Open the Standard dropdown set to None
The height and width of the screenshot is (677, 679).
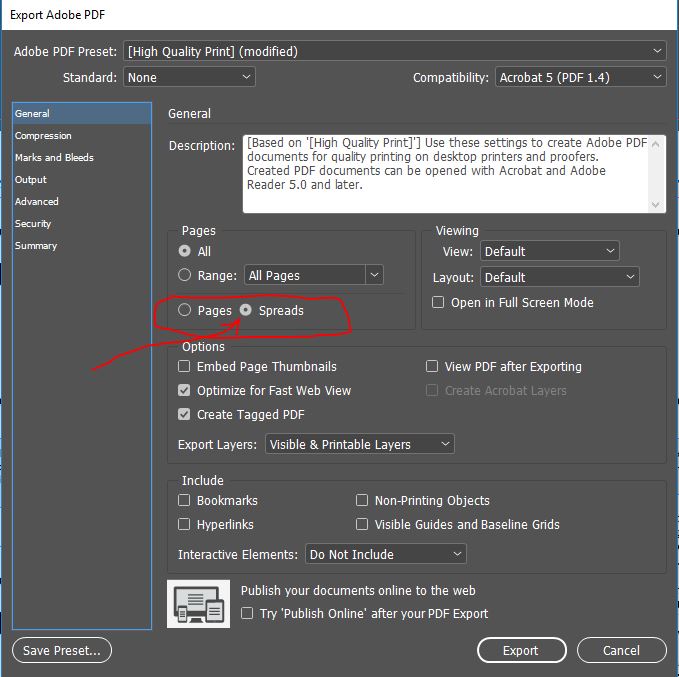click(189, 78)
